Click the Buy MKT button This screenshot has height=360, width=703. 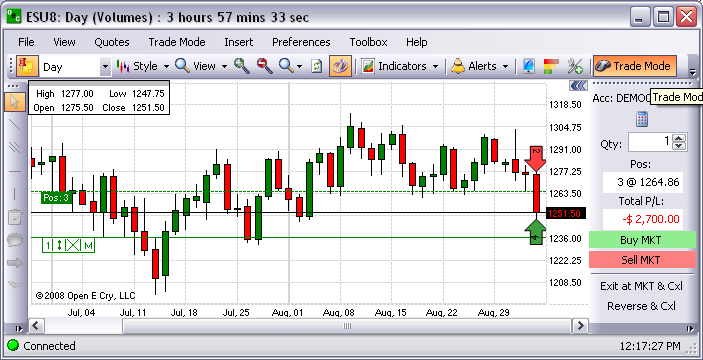point(641,240)
